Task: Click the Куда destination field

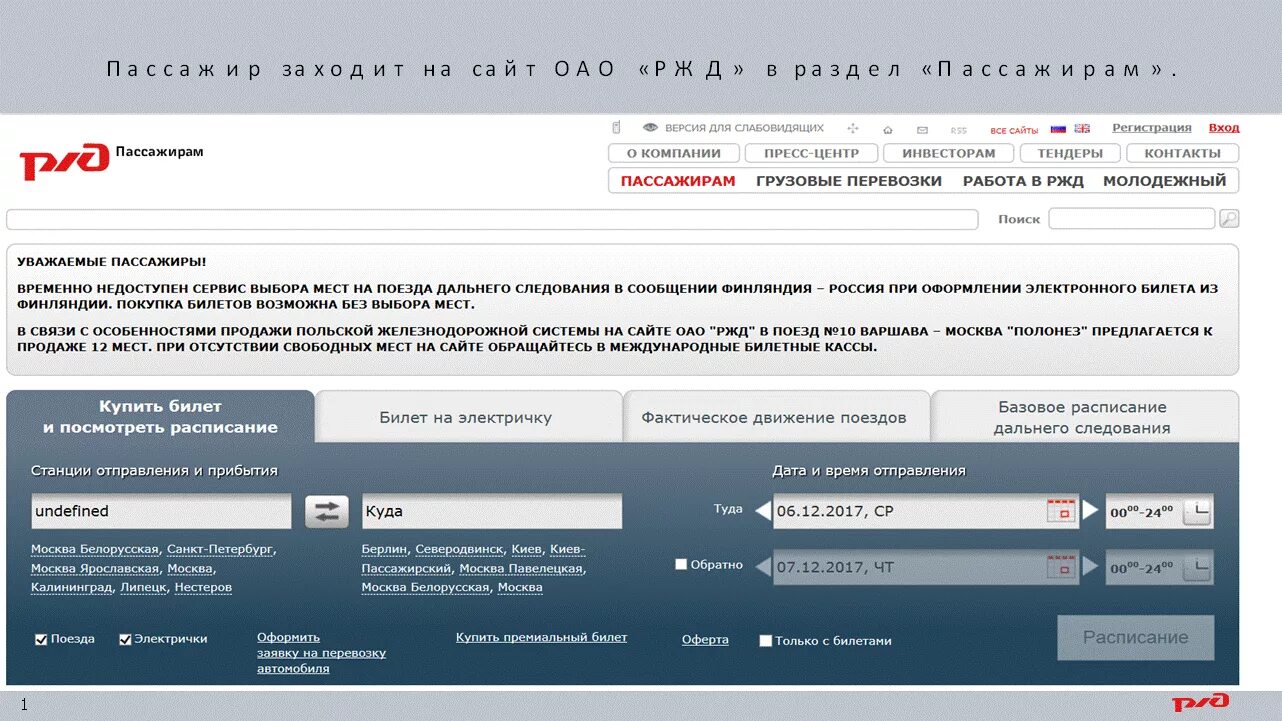Action: [x=492, y=511]
